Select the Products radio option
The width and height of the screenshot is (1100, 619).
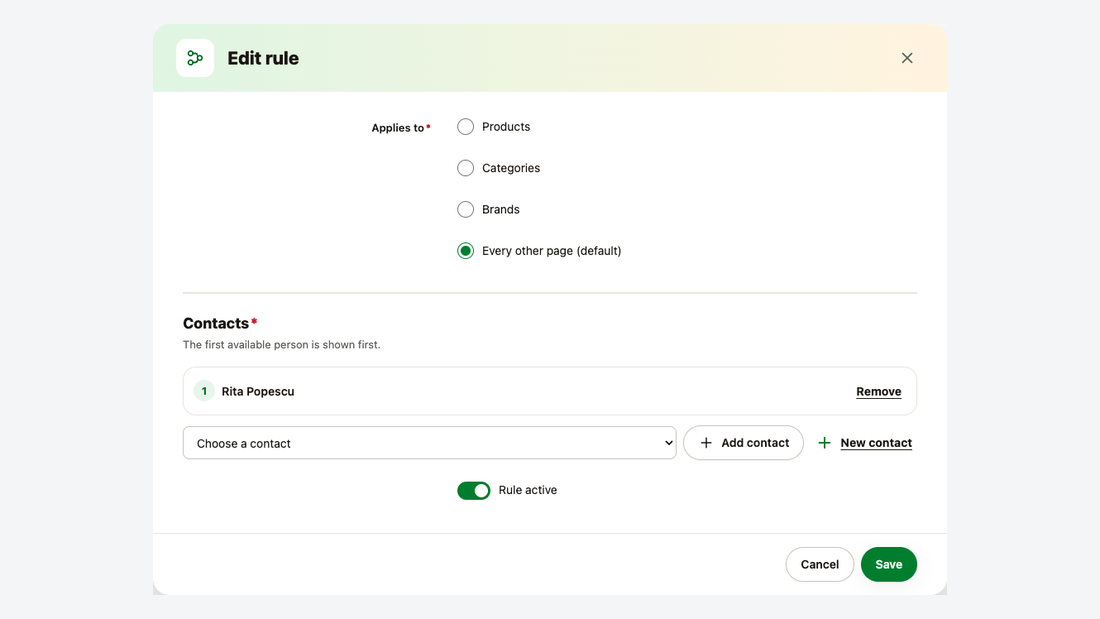pyautogui.click(x=465, y=126)
